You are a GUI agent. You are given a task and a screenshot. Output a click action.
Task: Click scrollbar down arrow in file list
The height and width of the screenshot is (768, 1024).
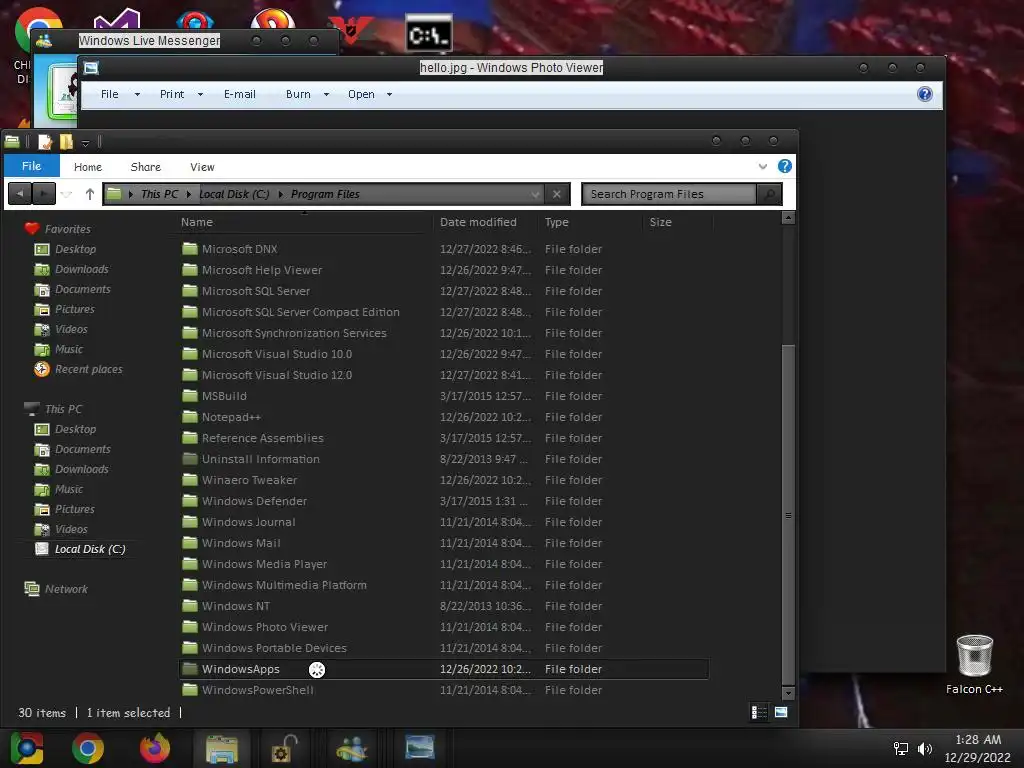click(x=788, y=693)
